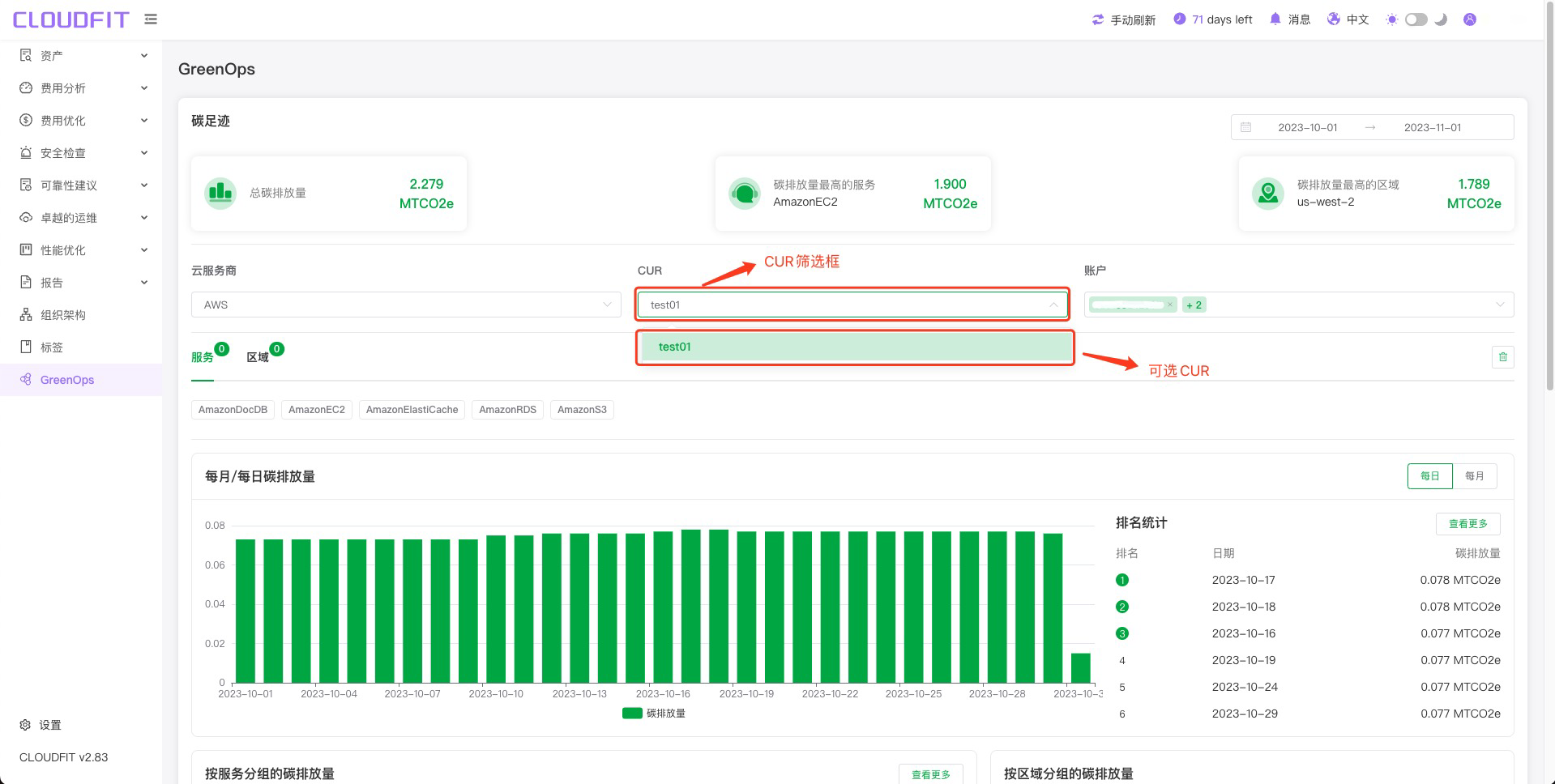Switch to the 区域 tab
1555x784 pixels.
[x=258, y=357]
